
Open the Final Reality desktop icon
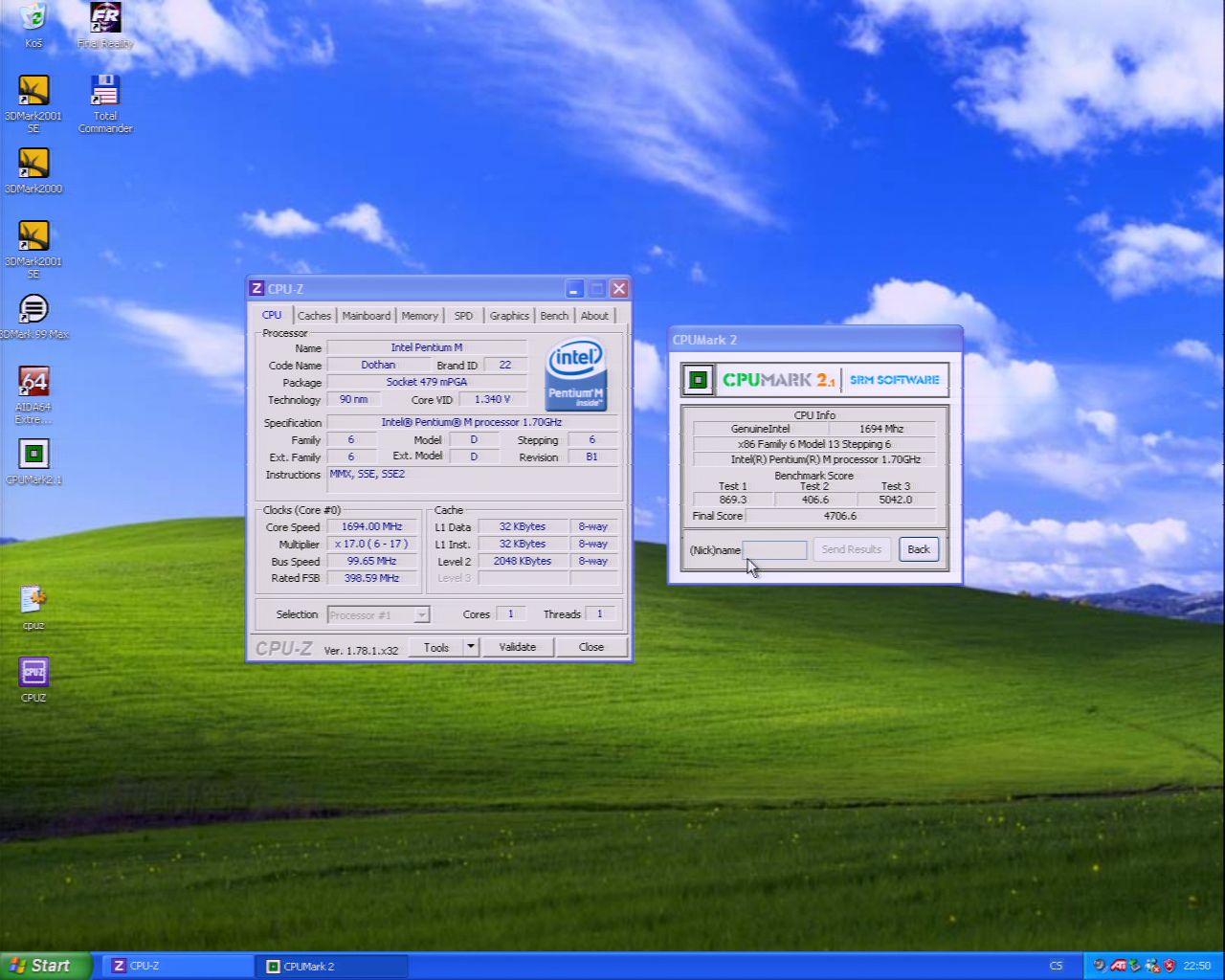click(x=105, y=19)
